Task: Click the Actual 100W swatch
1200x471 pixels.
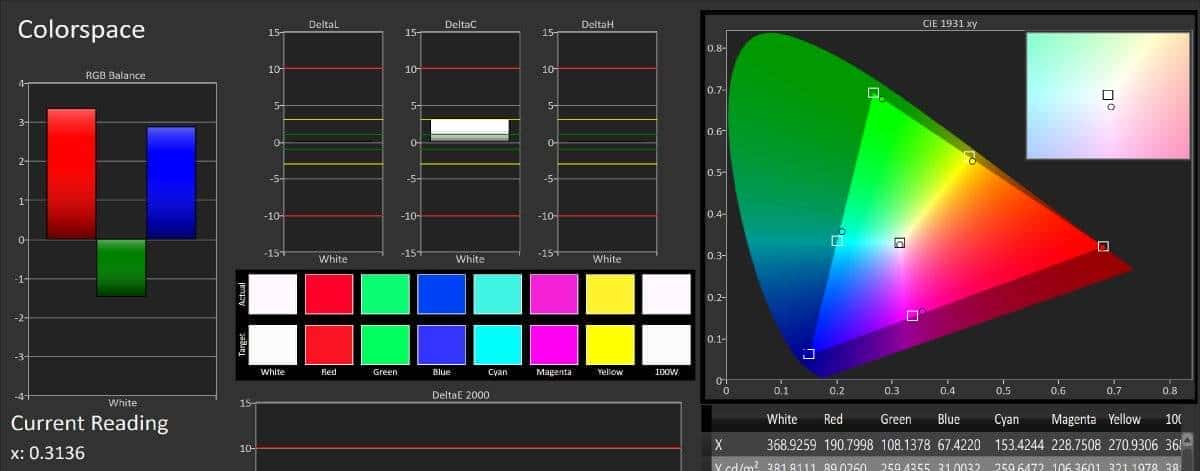Action: click(667, 295)
